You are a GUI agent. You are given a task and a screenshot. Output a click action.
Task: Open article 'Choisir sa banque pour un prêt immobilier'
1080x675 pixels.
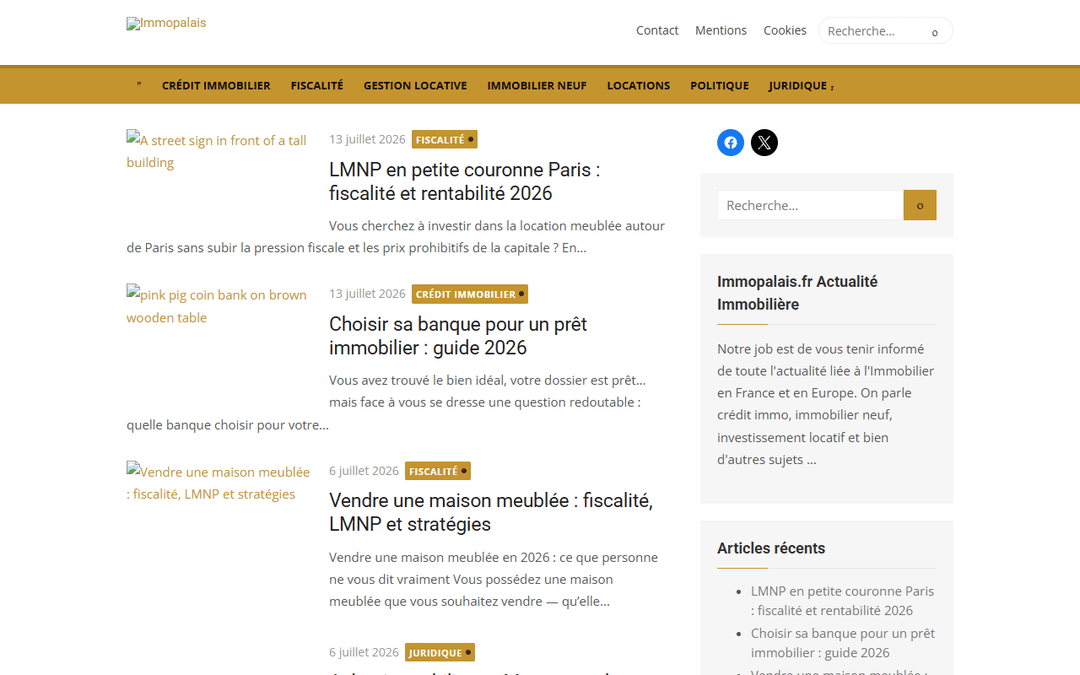tap(458, 336)
